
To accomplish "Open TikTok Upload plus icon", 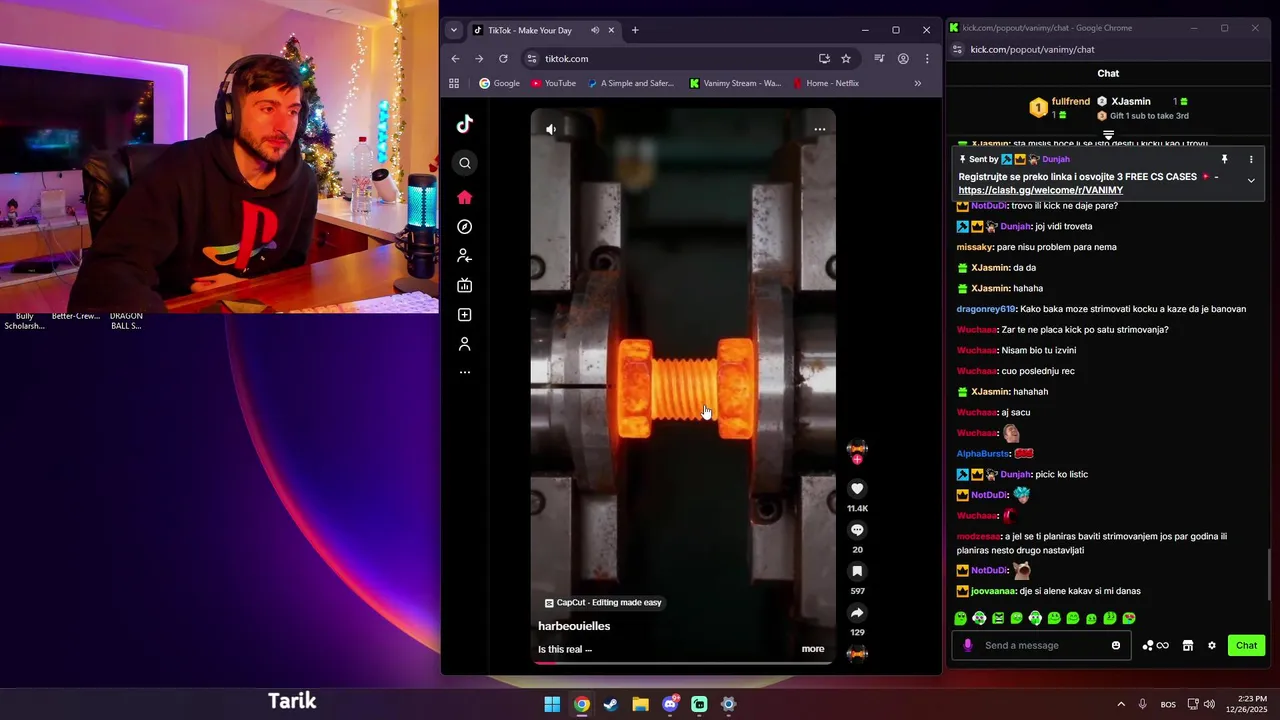I will pyautogui.click(x=465, y=315).
